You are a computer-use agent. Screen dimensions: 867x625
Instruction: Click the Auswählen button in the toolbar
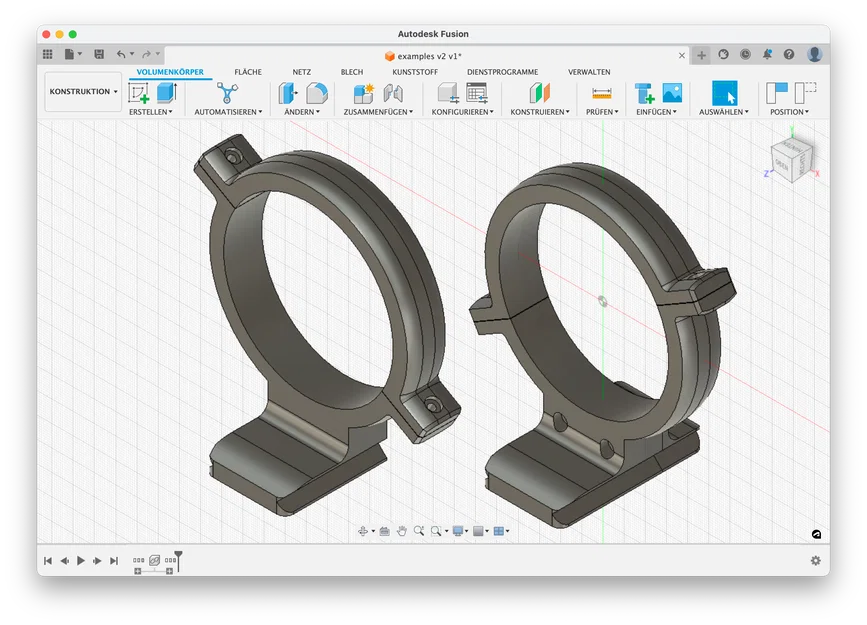[x=724, y=95]
